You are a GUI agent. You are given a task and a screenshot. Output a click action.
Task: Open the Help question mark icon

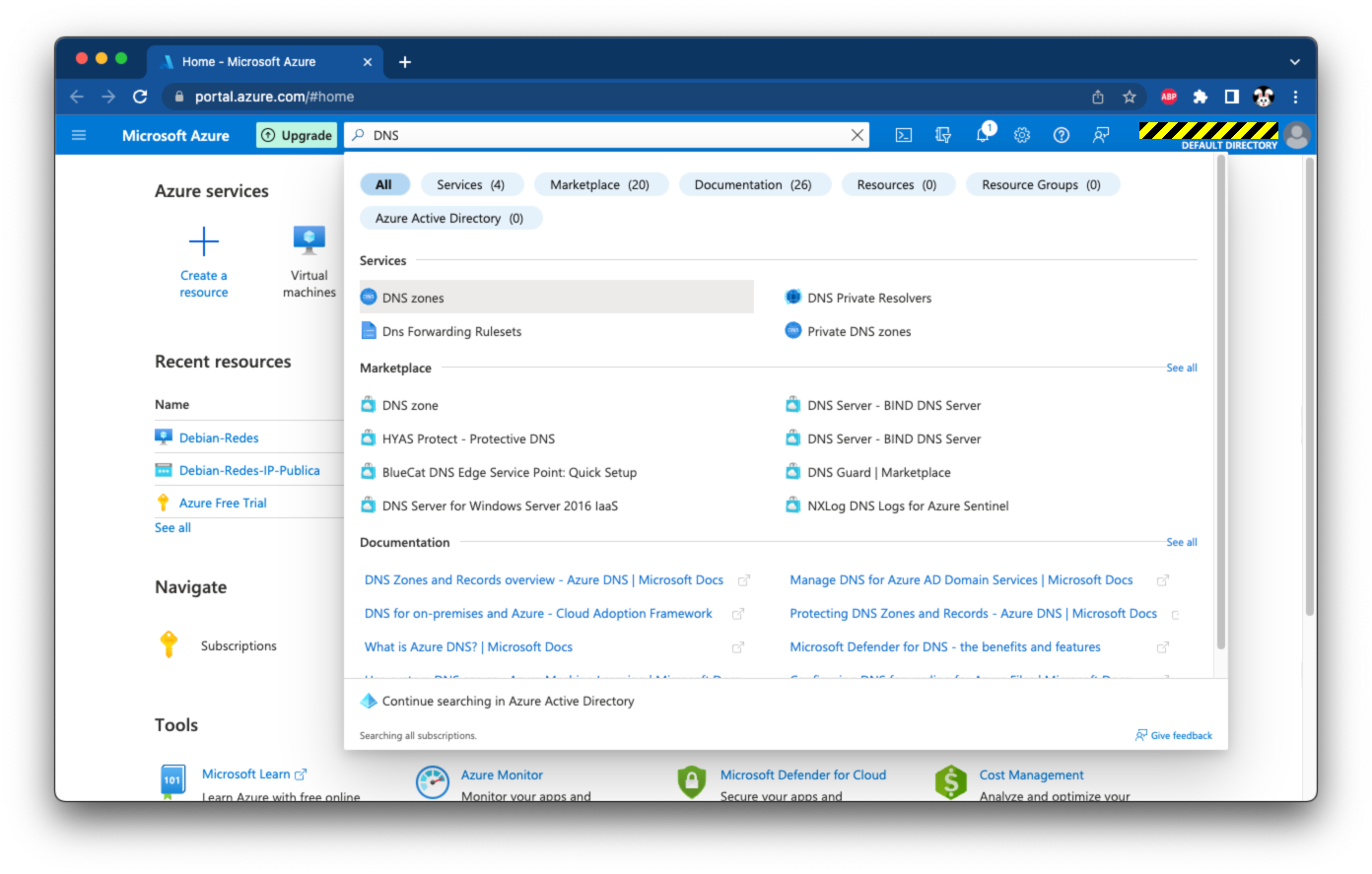(1062, 135)
